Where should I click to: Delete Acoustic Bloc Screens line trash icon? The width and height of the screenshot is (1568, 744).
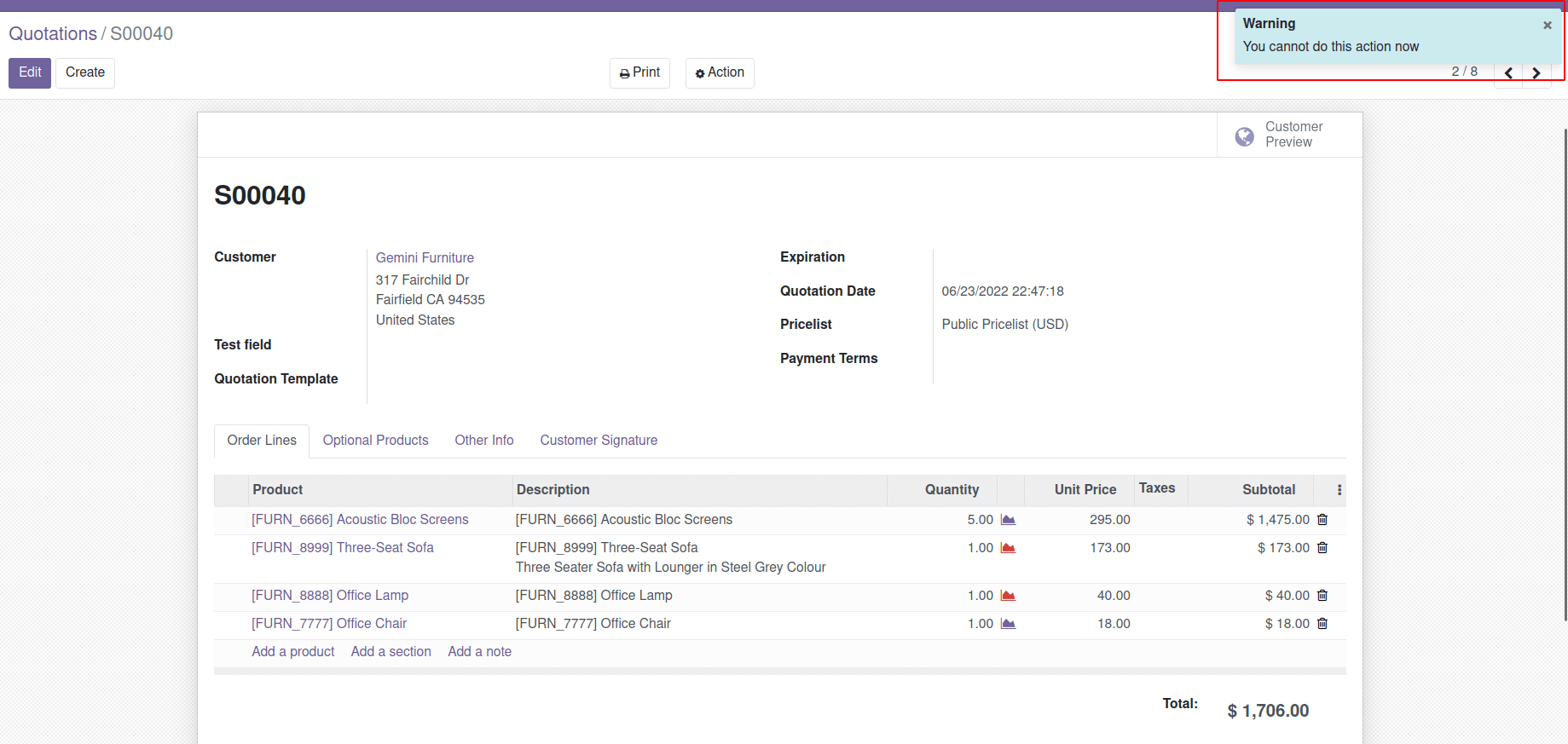[1322, 520]
